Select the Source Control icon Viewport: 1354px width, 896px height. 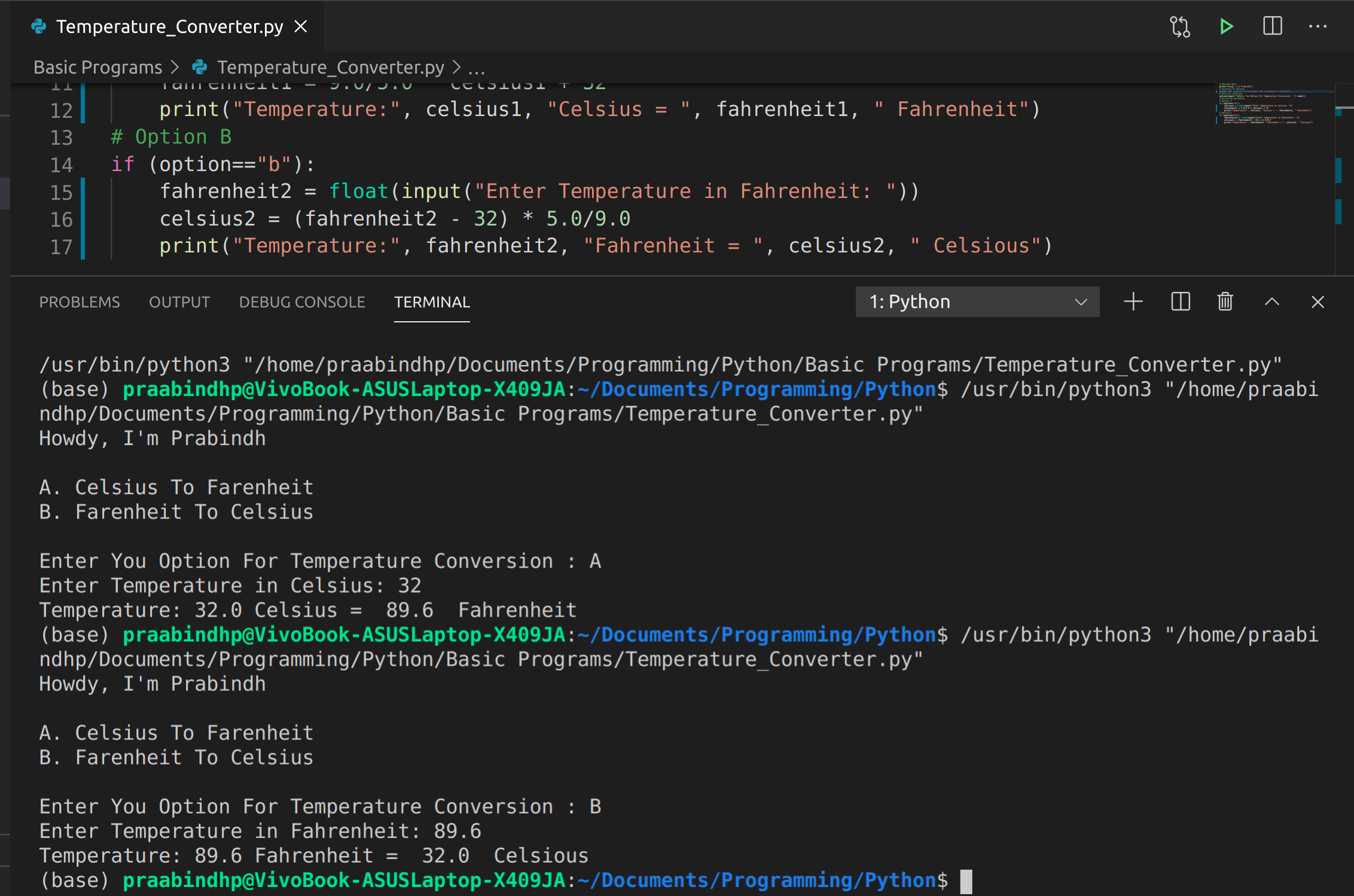tap(1178, 27)
